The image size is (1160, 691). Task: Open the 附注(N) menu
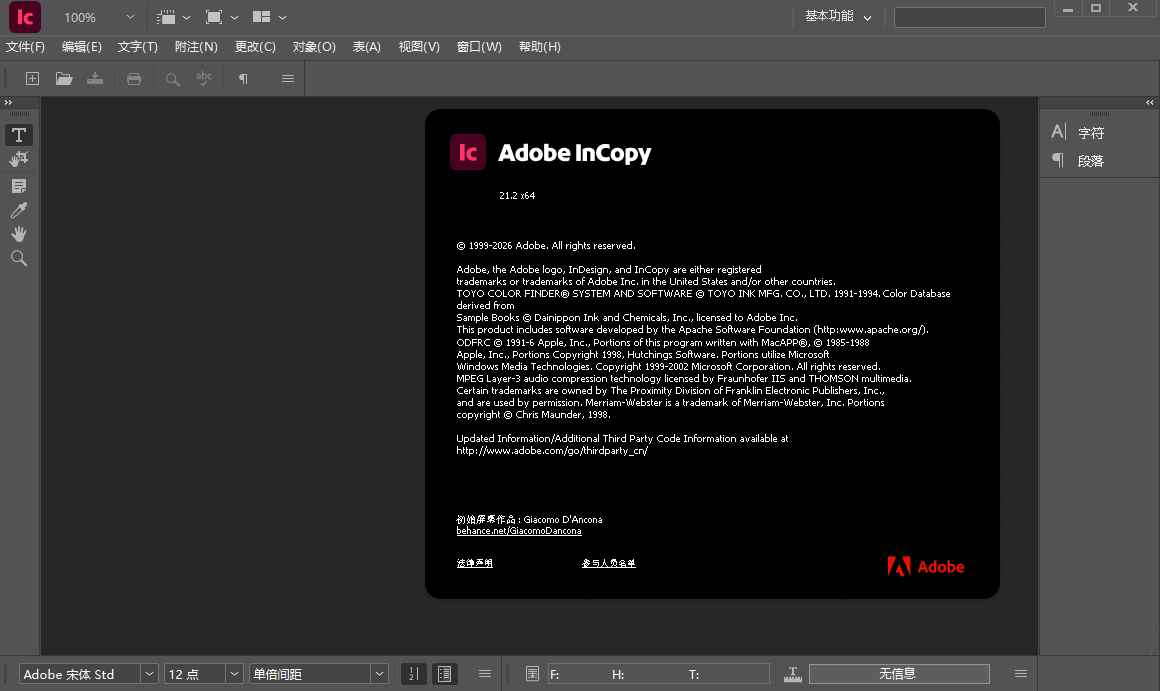tap(196, 47)
